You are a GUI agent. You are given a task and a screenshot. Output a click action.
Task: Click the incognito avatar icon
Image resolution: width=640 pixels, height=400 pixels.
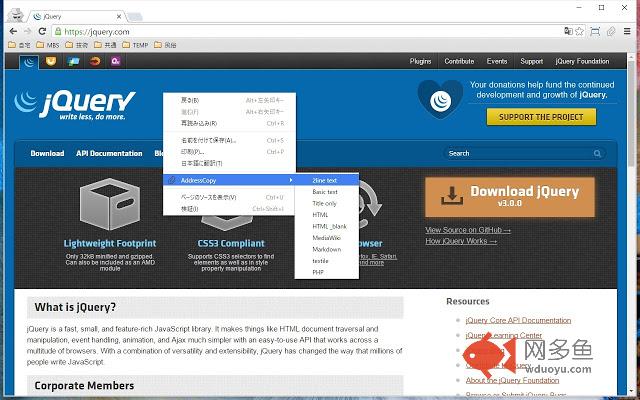[x=16, y=16]
